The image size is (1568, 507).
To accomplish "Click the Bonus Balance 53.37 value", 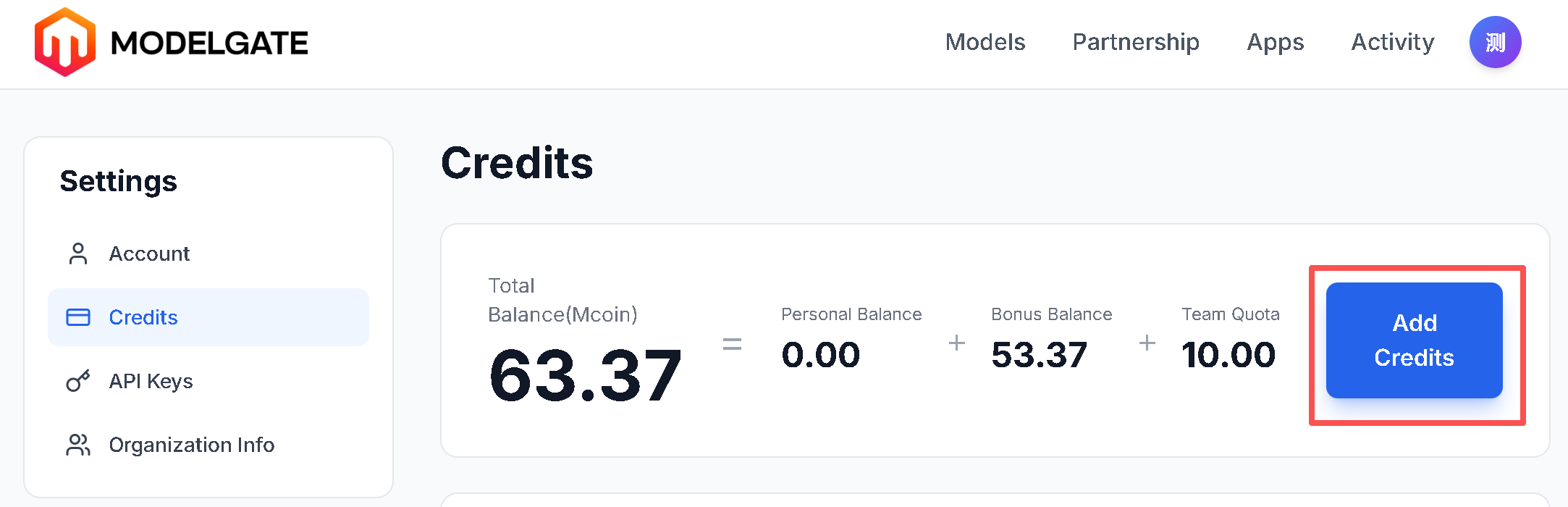I will point(1039,355).
